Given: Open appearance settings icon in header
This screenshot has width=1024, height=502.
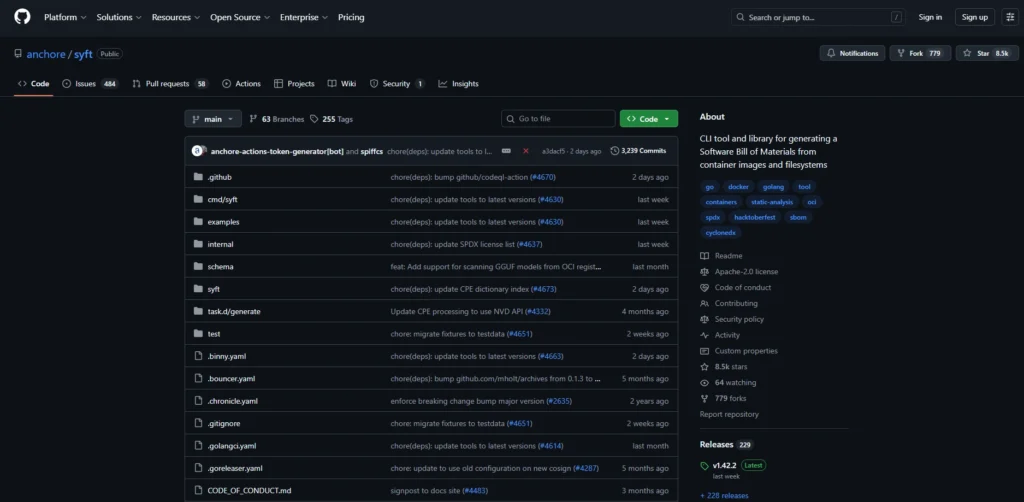Looking at the screenshot, I should 1010,18.
